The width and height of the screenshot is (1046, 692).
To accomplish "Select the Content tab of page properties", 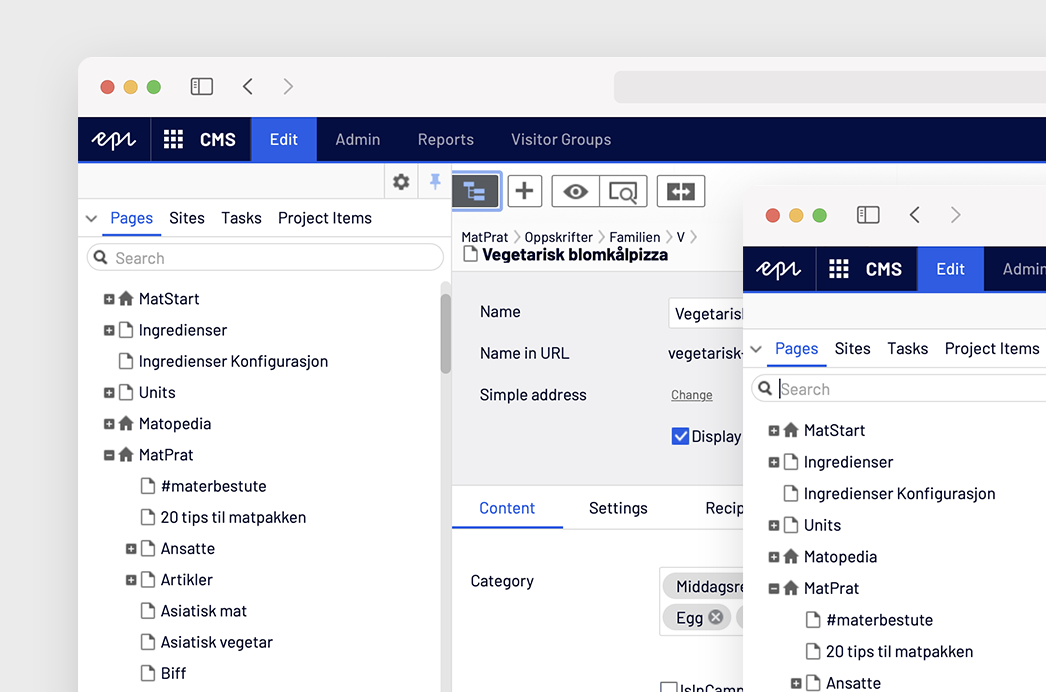I will pos(507,508).
